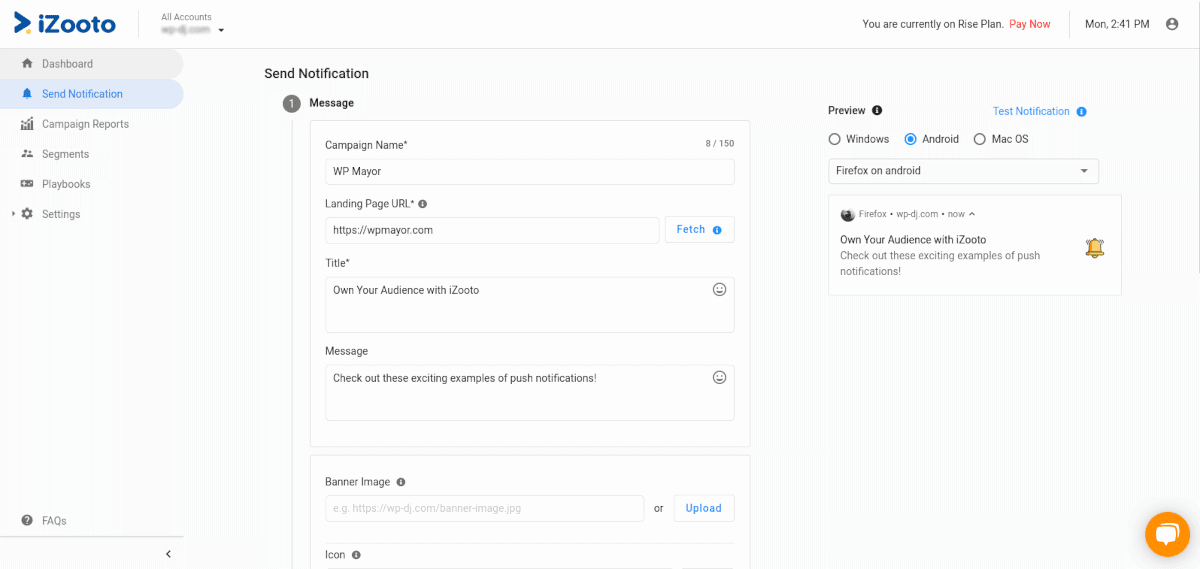Image resolution: width=1200 pixels, height=569 pixels.
Task: Go to Dashboard menu item
Action: click(91, 64)
